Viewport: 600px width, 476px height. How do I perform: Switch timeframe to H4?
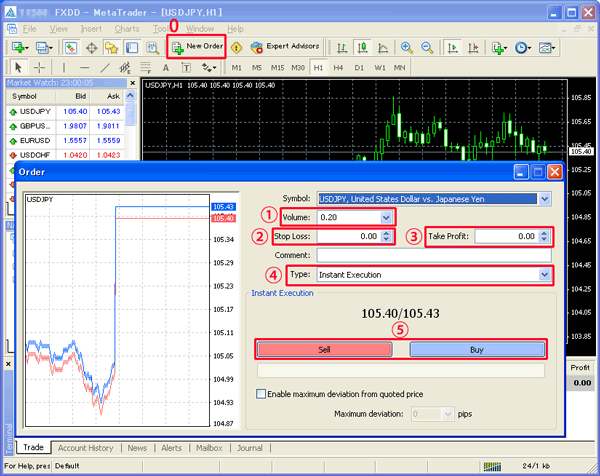338,68
